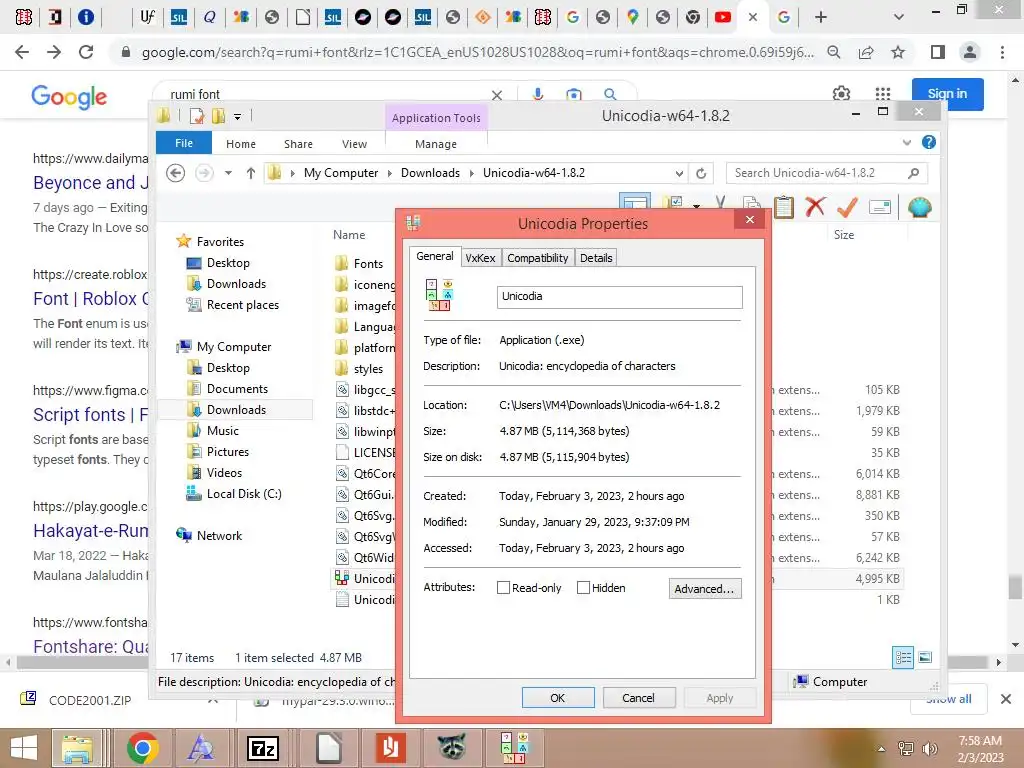Open the View ribbon tab
The width and height of the screenshot is (1024, 768).
pyautogui.click(x=354, y=144)
